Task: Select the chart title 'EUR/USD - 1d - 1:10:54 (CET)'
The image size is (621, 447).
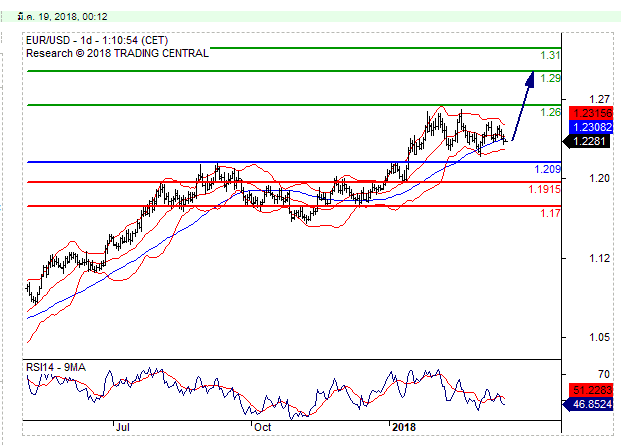Action: (97, 40)
